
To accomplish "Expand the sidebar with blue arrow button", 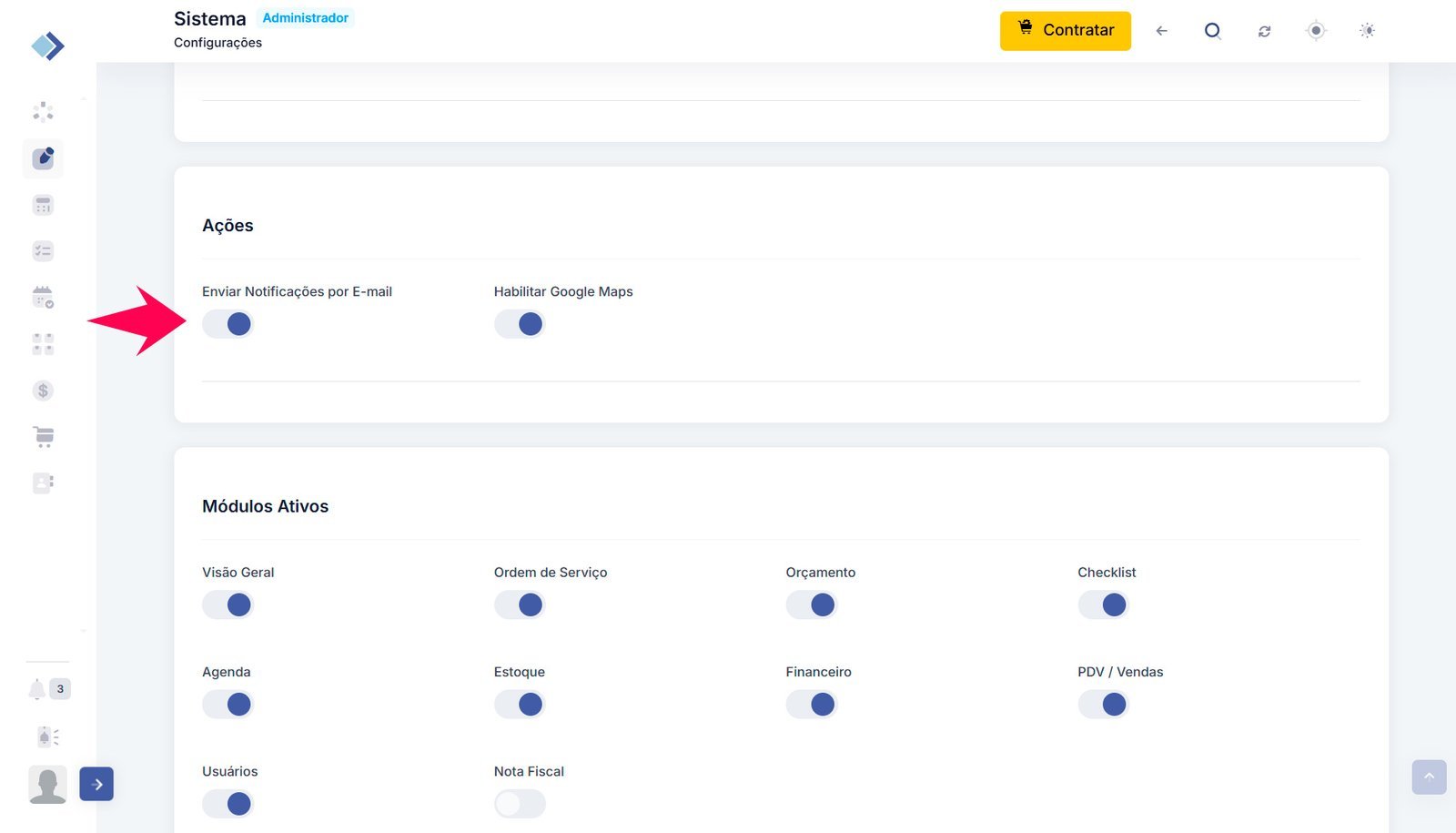I will tap(96, 784).
